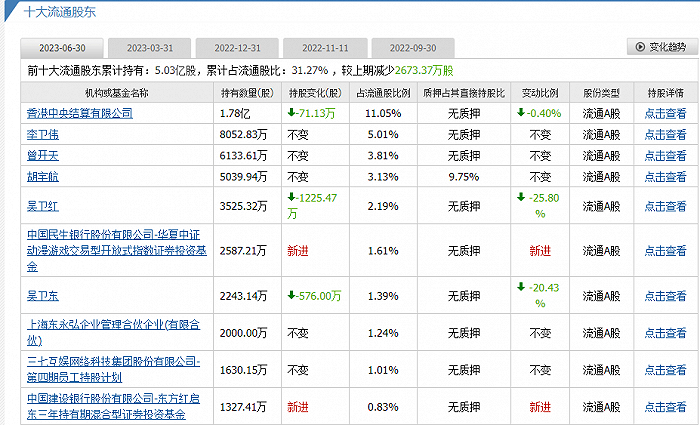700x425 pixels.
Task: Click the 6133.61万 holding value
Action: click(243, 155)
